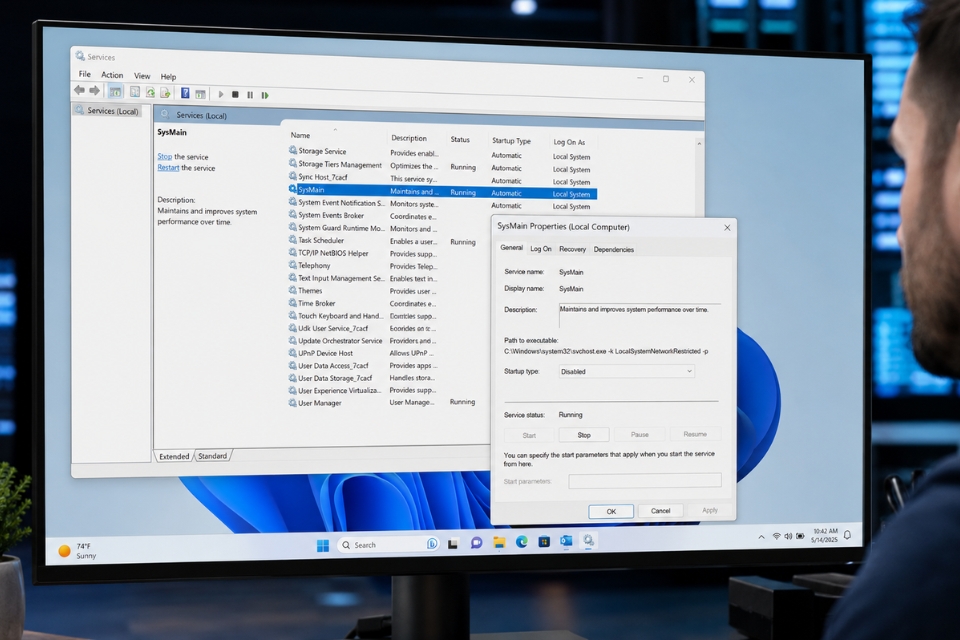
Task: Open the Windows Start button
Action: 323,545
